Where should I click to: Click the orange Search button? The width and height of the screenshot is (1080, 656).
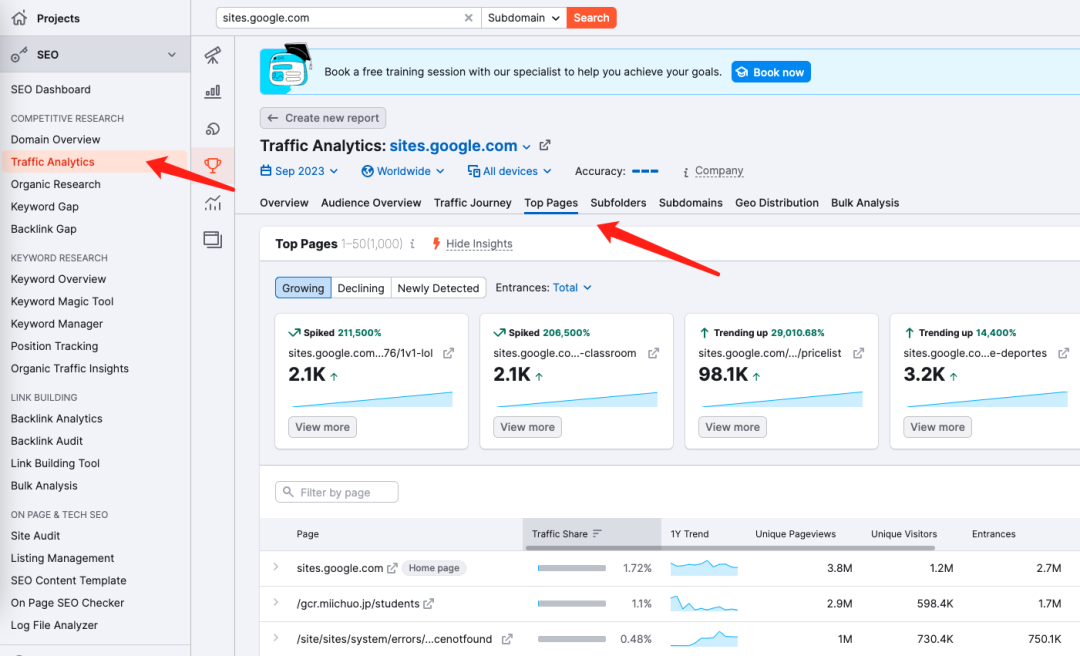[592, 18]
